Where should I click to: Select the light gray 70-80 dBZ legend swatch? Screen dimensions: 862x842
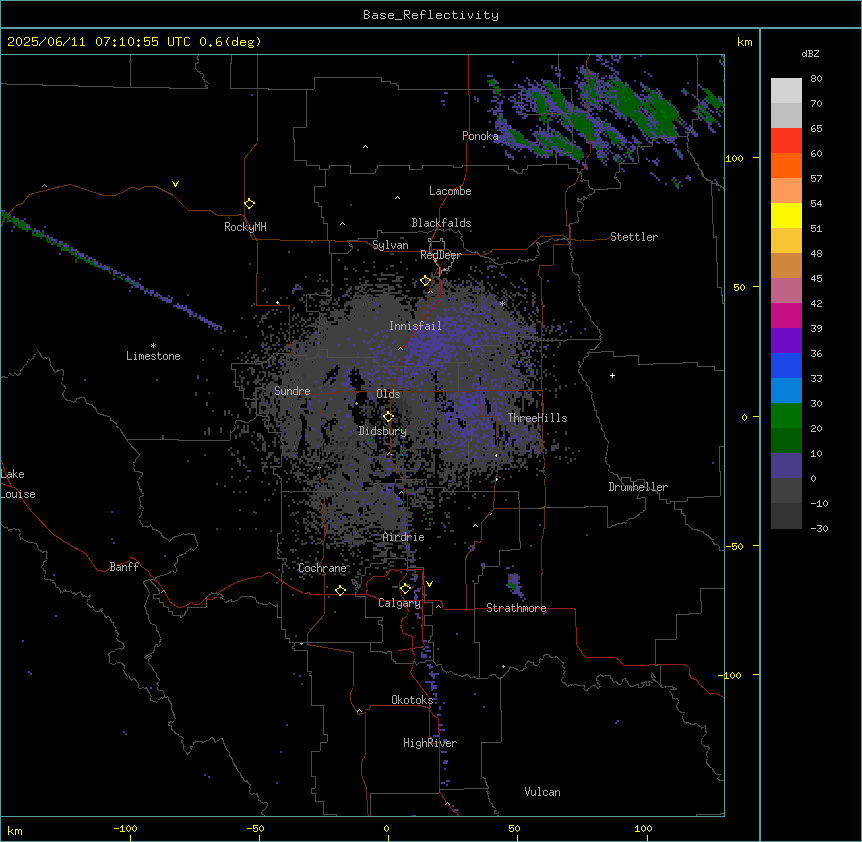[786, 91]
